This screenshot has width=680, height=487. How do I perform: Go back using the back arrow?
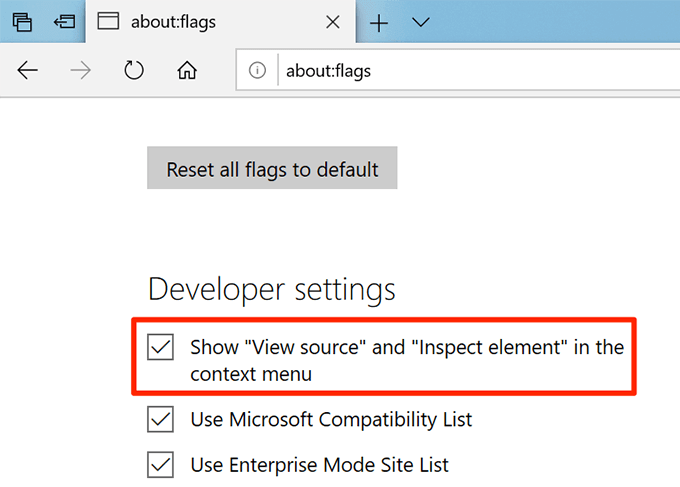(27, 71)
